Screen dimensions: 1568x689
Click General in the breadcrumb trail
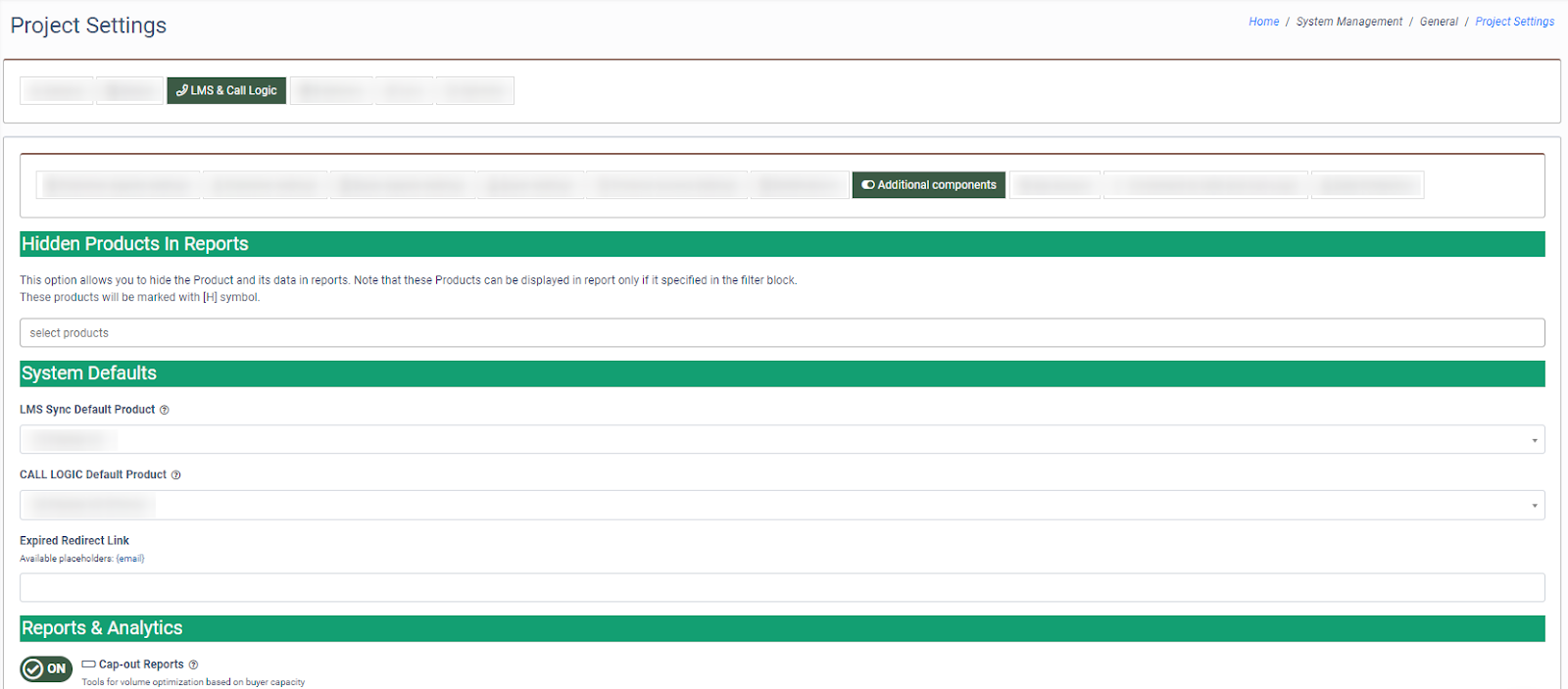point(1439,22)
